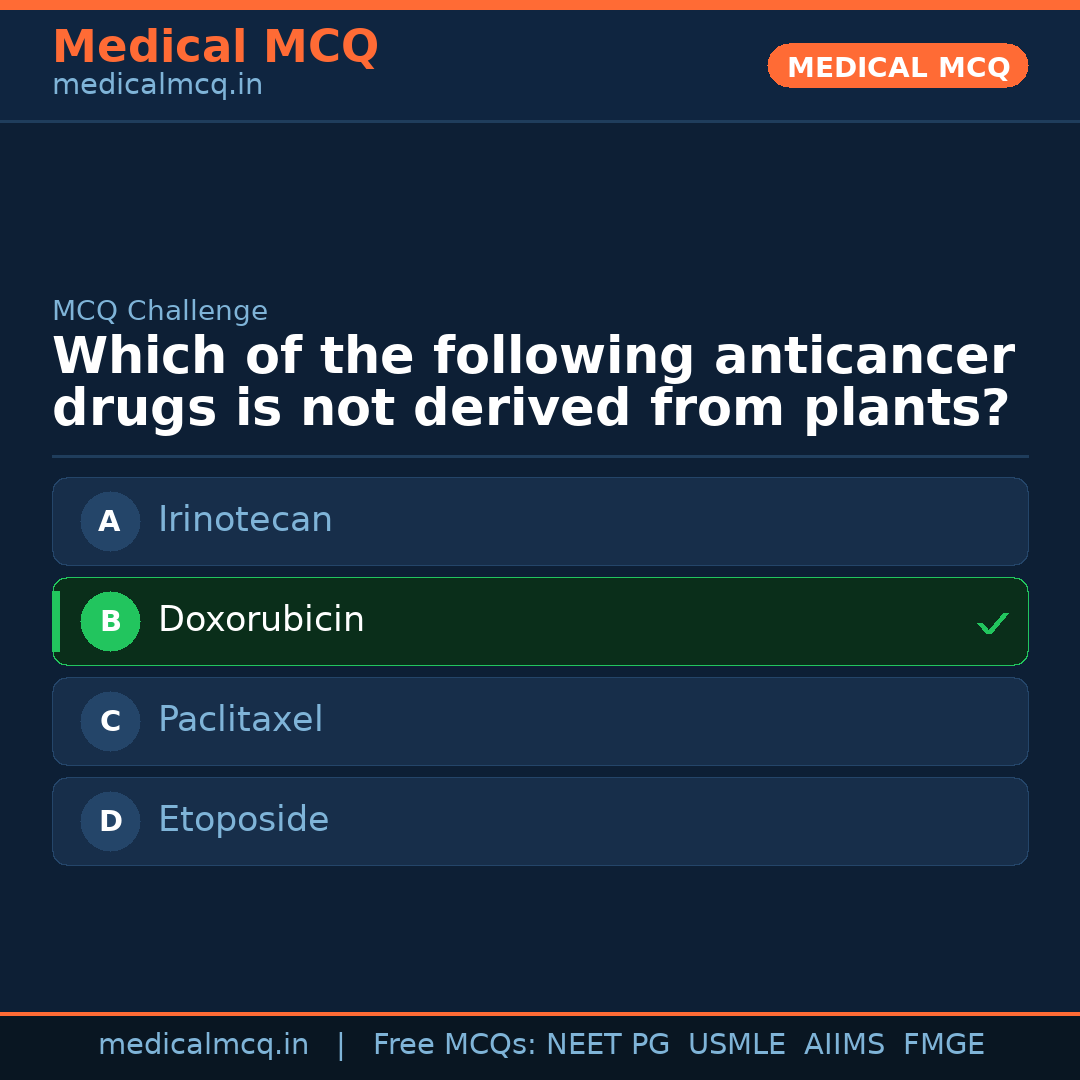
Task: Click the FMGE label in footer
Action: point(943,1044)
